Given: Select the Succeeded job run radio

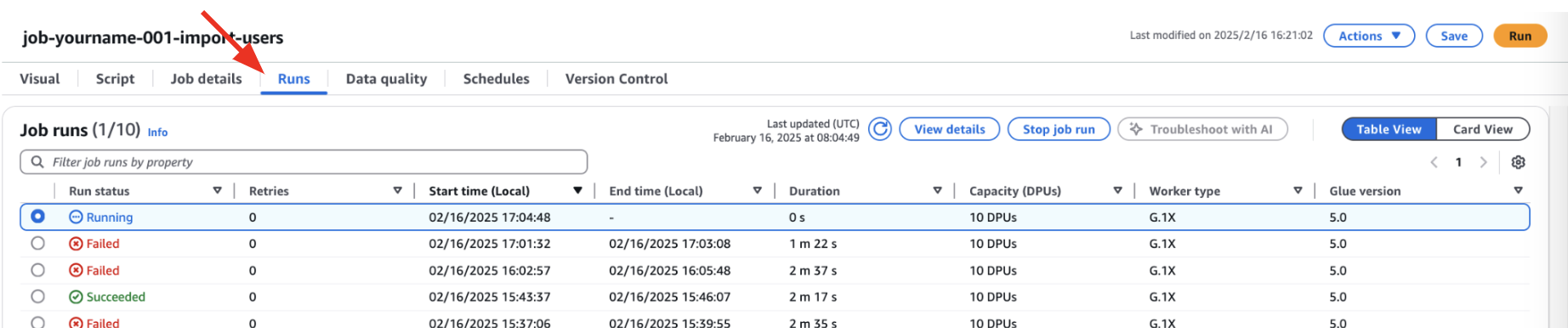Looking at the screenshot, I should [x=37, y=297].
